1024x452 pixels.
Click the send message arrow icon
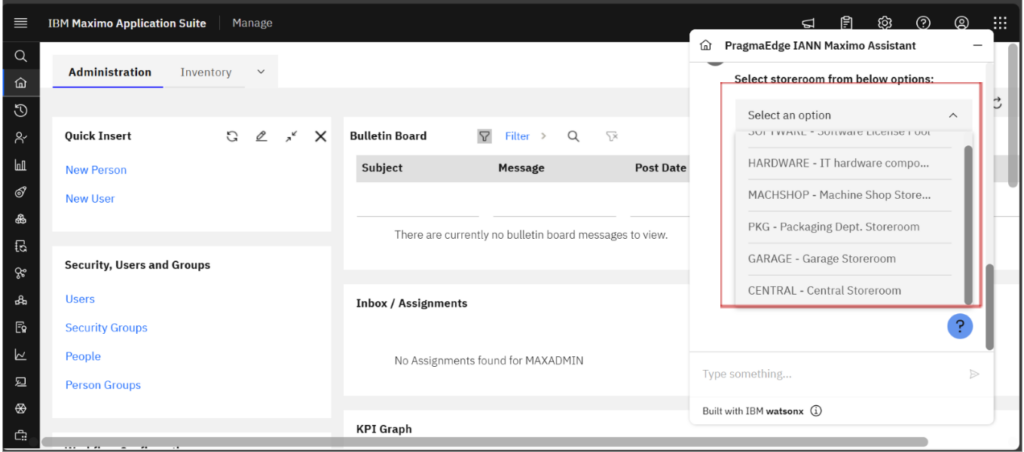point(974,374)
